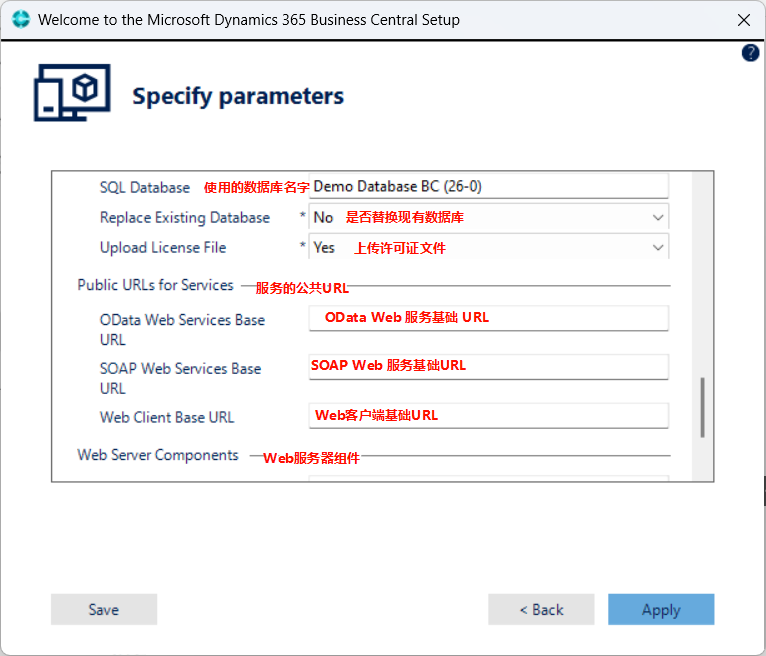Click the blue help question mark icon
Viewport: 766px width, 656px height.
(750, 53)
